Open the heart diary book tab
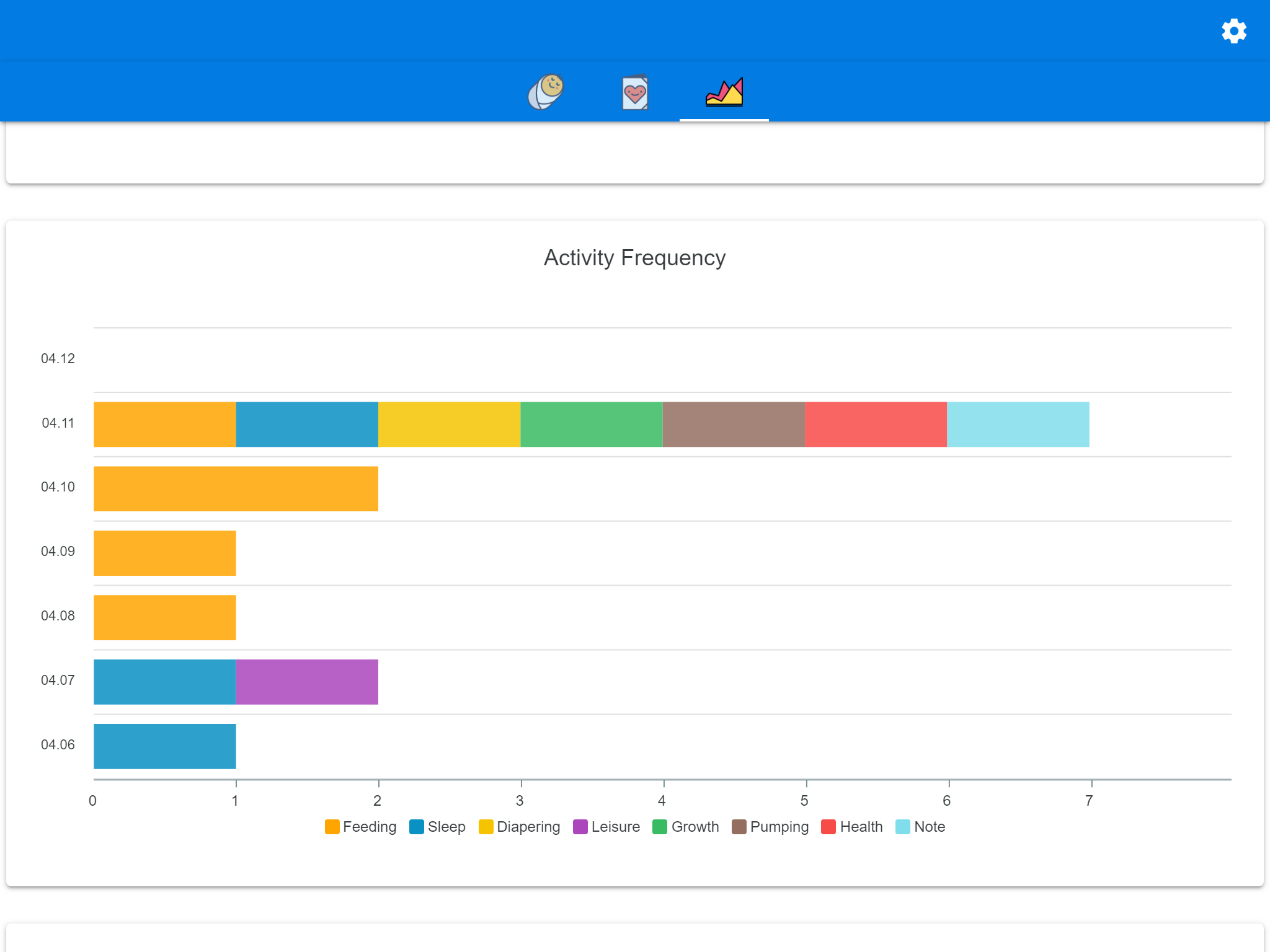Image resolution: width=1270 pixels, height=952 pixels. (634, 93)
